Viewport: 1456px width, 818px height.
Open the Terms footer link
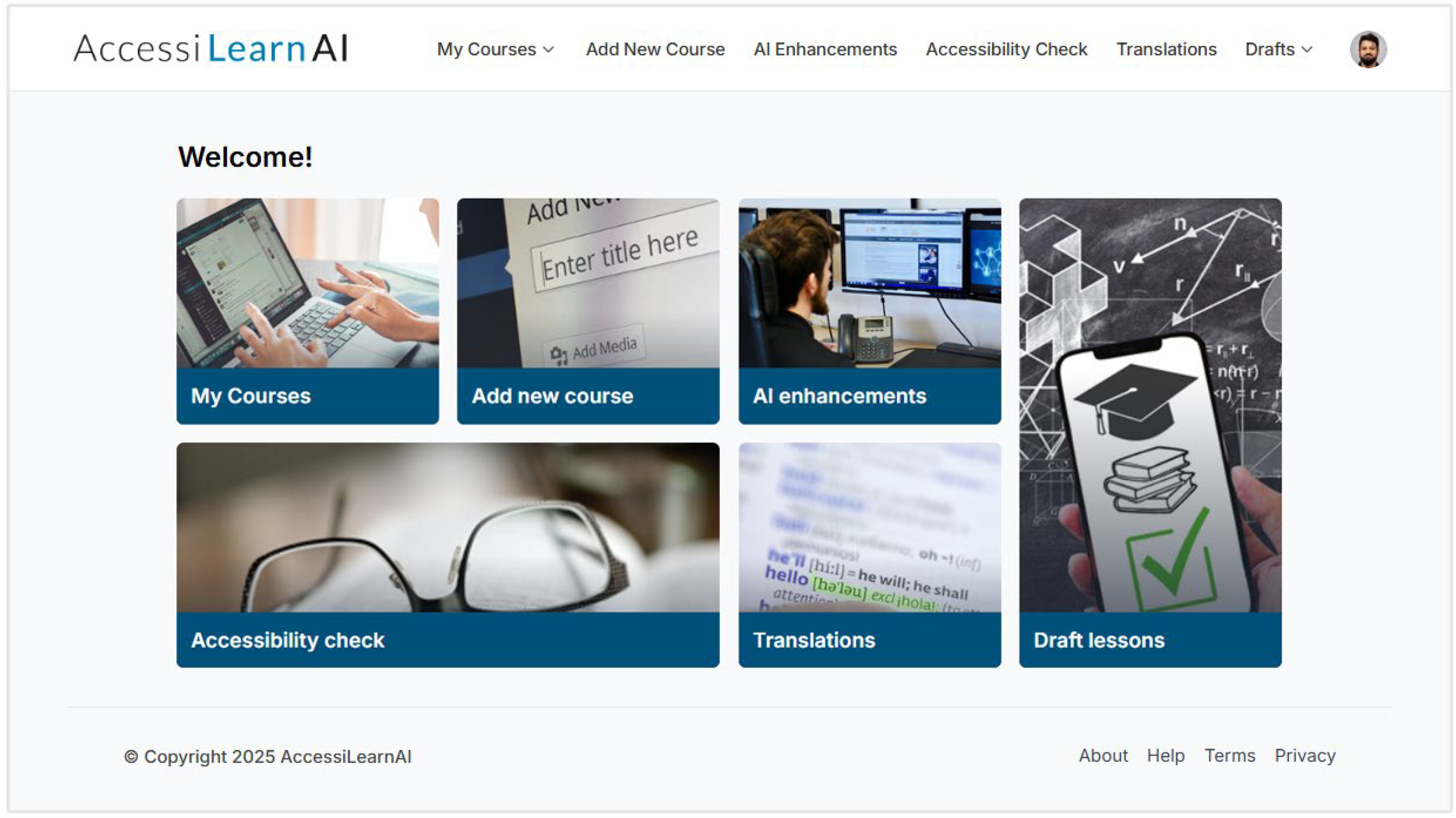pyautogui.click(x=1229, y=755)
